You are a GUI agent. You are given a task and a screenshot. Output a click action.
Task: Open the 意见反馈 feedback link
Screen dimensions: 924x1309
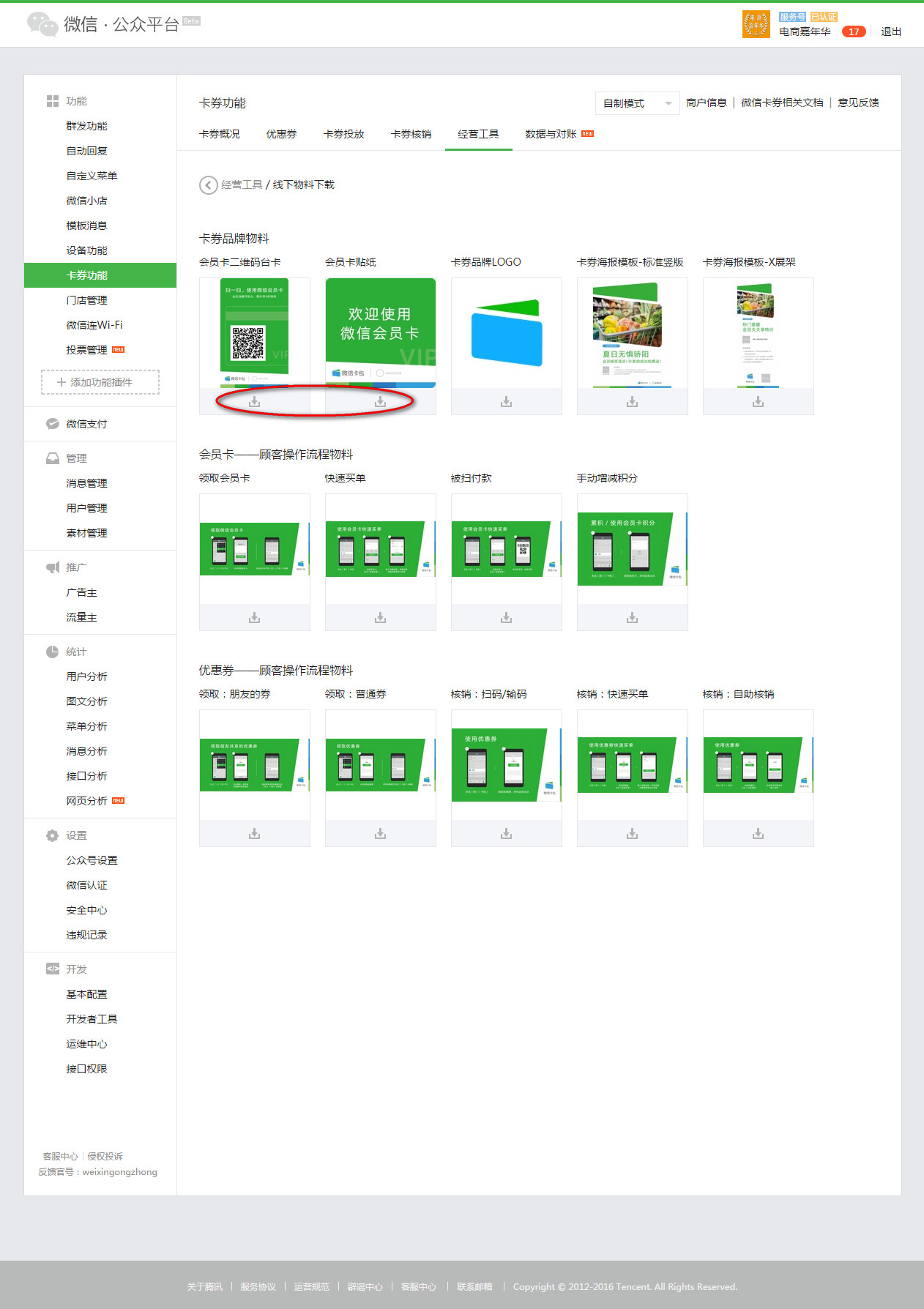pos(858,102)
